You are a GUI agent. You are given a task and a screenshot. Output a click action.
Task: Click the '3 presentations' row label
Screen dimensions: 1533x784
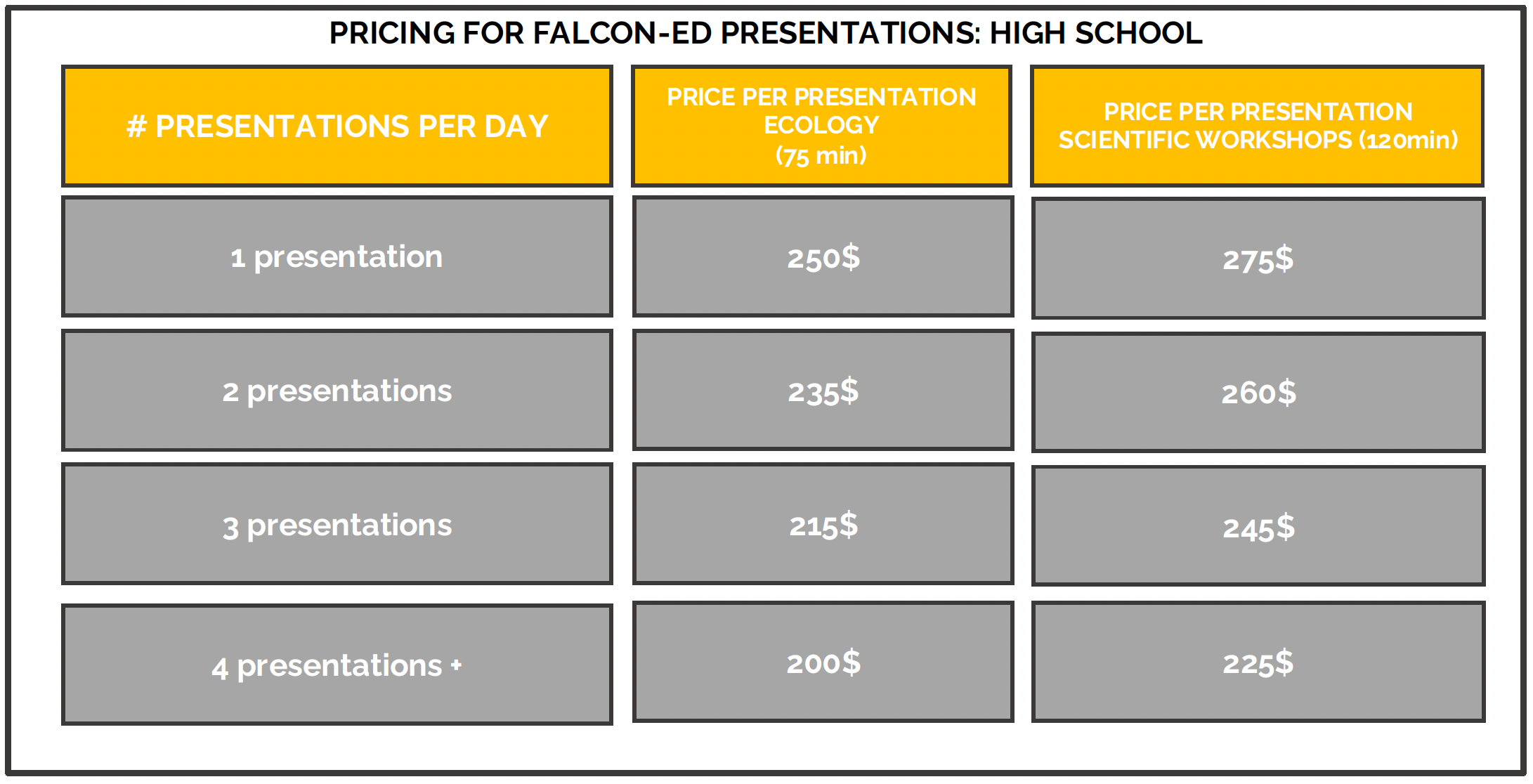tap(337, 525)
